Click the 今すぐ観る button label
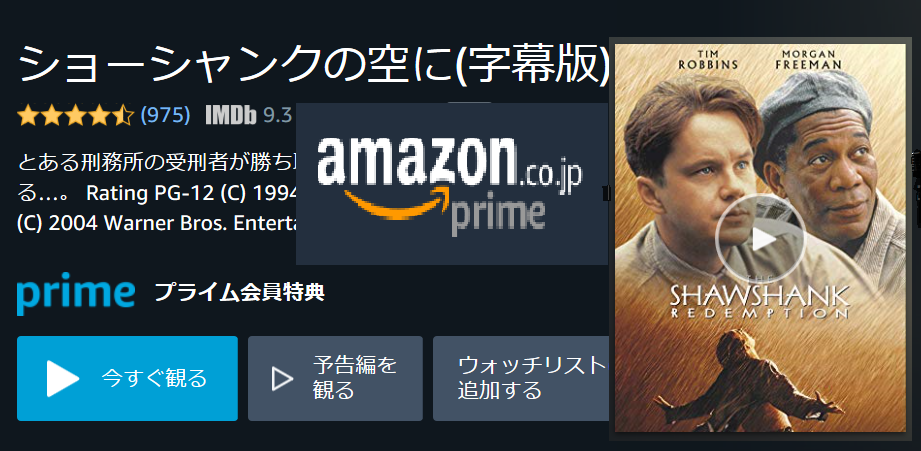 154,379
